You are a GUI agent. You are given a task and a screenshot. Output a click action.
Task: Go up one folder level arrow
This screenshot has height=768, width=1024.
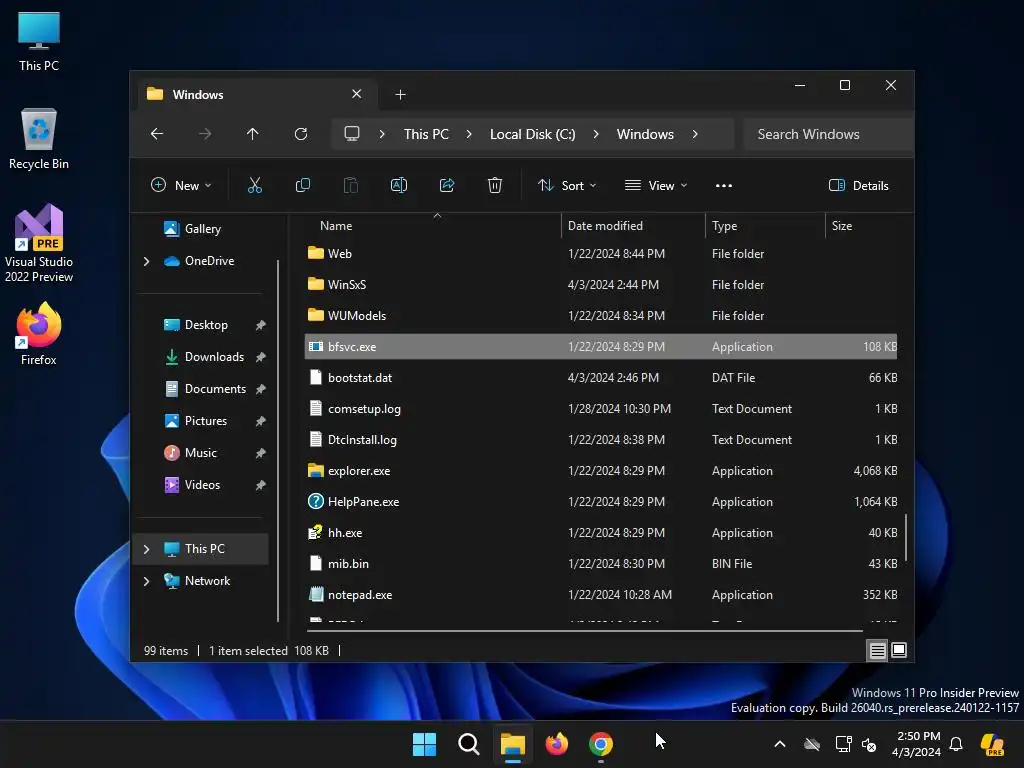[x=253, y=134]
